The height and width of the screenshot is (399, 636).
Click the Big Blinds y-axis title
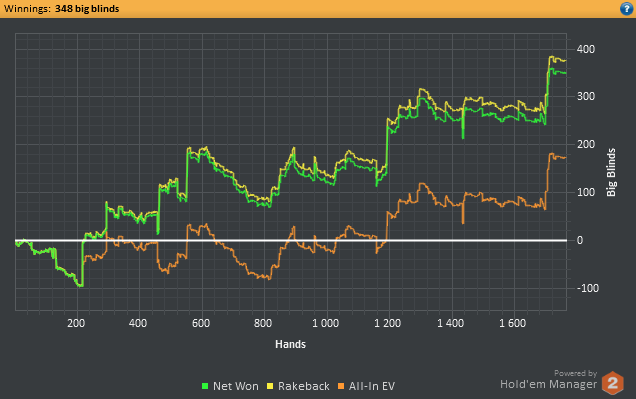(x=611, y=172)
